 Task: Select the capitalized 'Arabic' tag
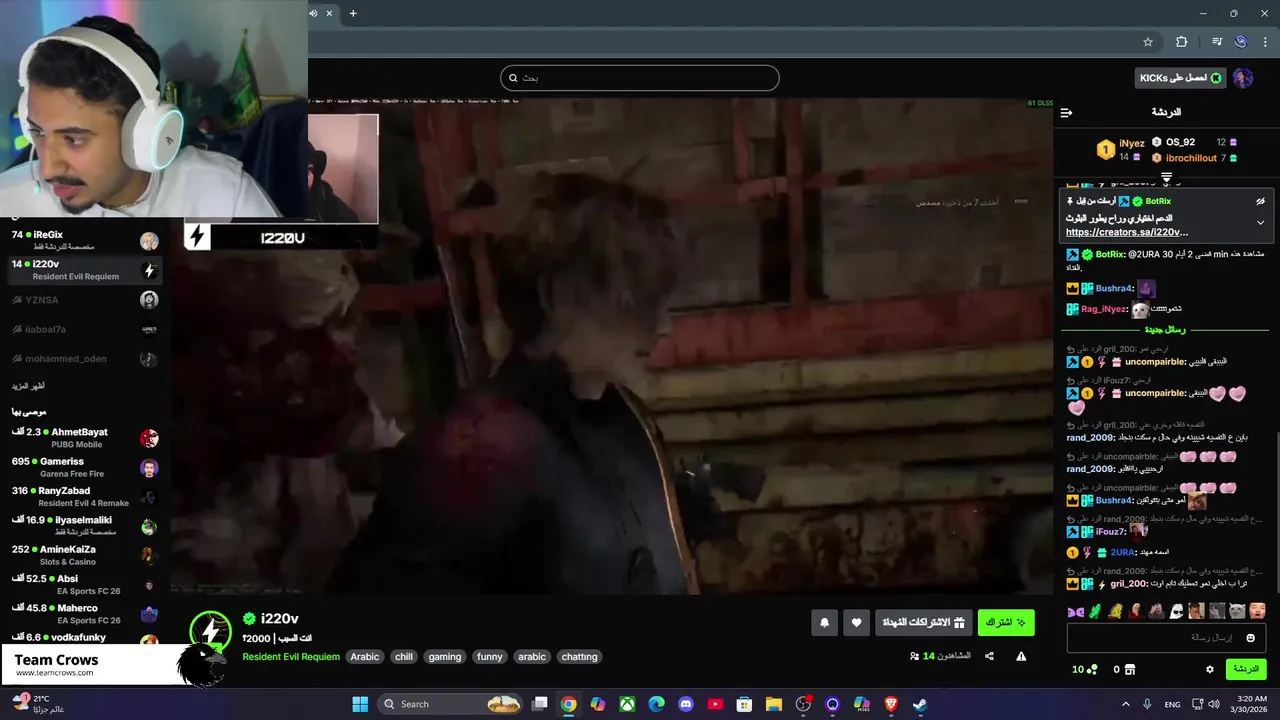365,657
